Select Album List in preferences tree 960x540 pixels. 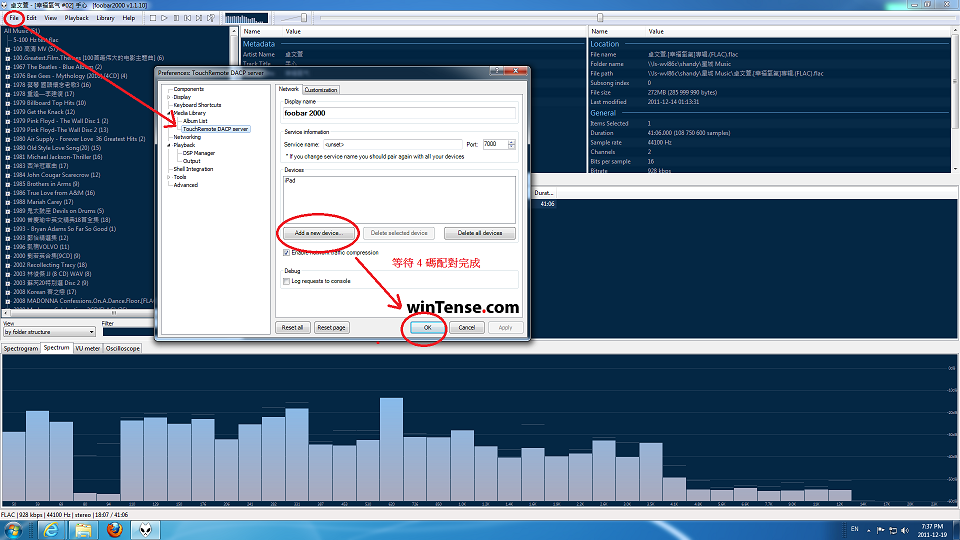(x=195, y=121)
